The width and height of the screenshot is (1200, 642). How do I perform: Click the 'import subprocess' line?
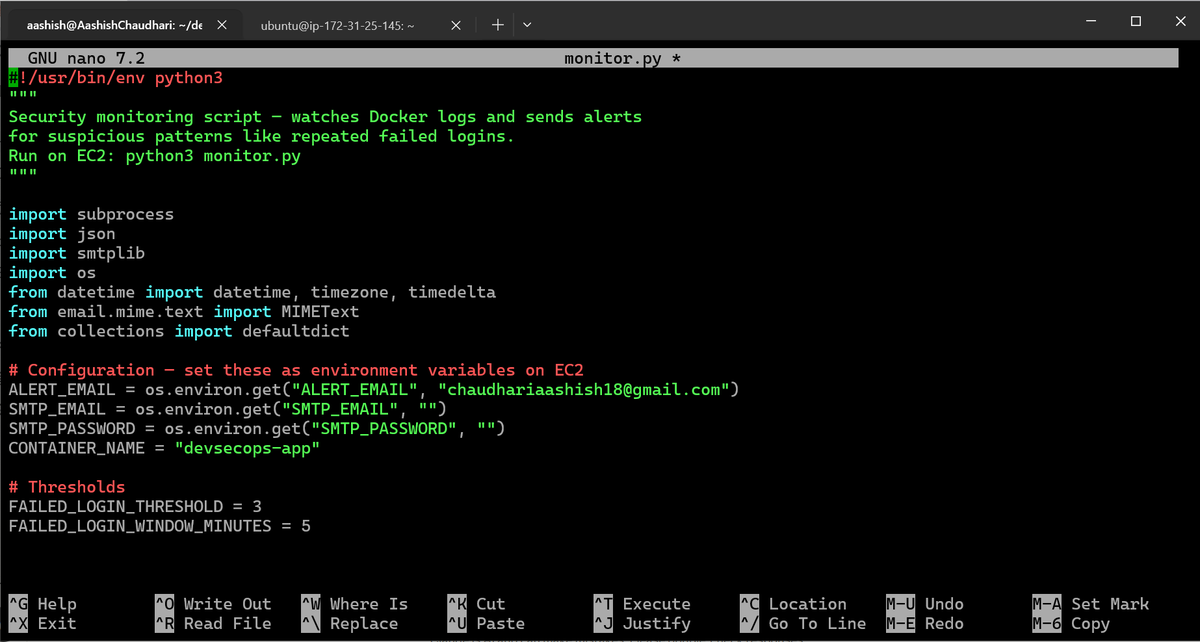(x=91, y=214)
